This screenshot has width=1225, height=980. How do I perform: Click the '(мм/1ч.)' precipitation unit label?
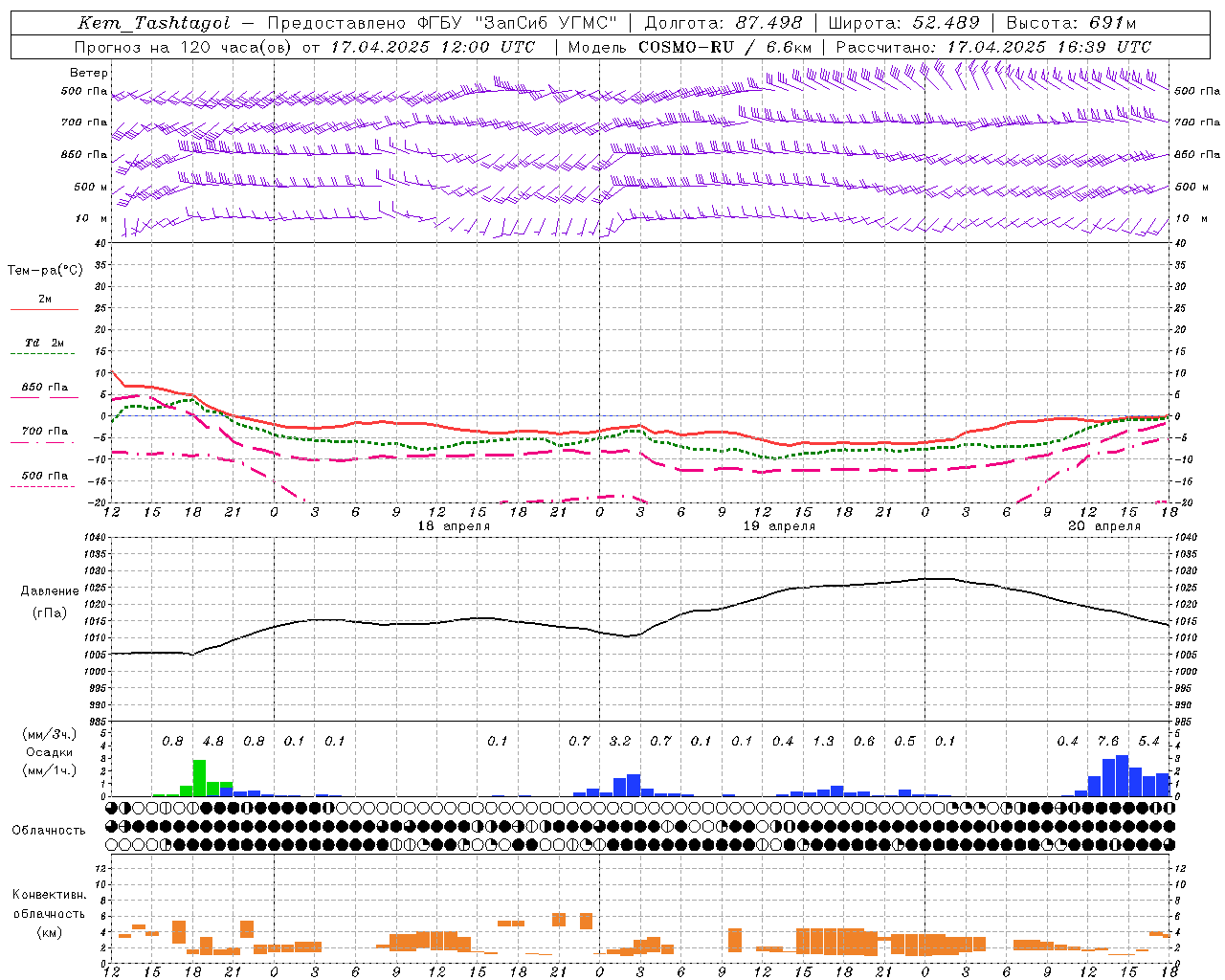click(49, 771)
